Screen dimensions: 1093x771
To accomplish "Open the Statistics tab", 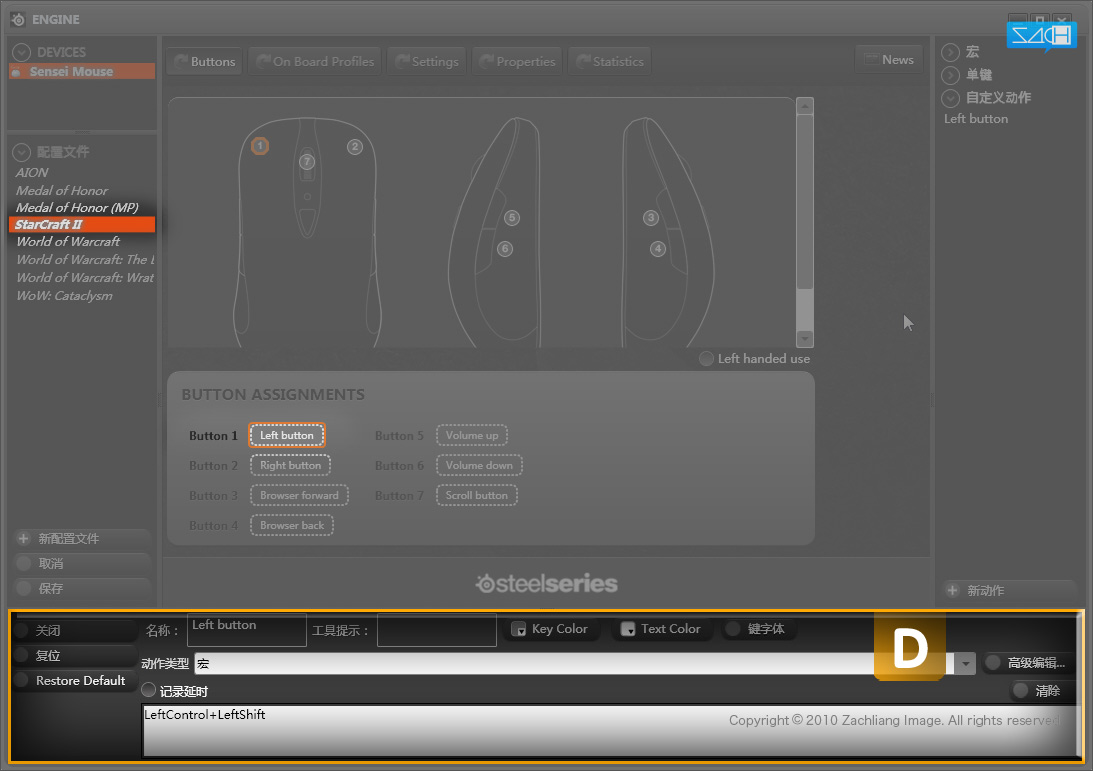I will tap(610, 61).
